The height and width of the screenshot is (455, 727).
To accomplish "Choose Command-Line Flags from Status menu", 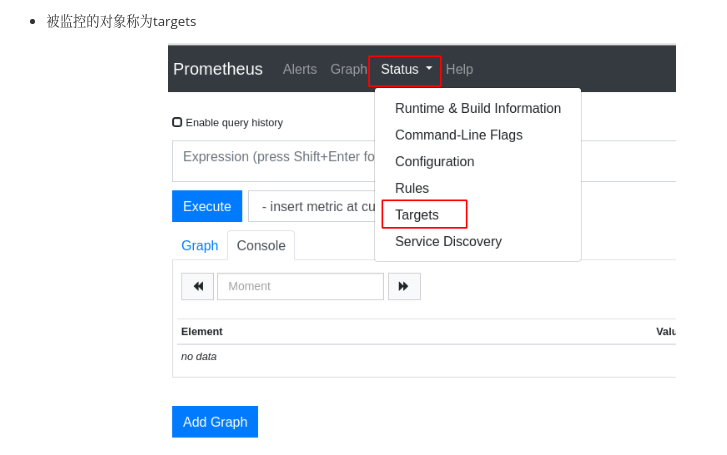I will coord(459,135).
